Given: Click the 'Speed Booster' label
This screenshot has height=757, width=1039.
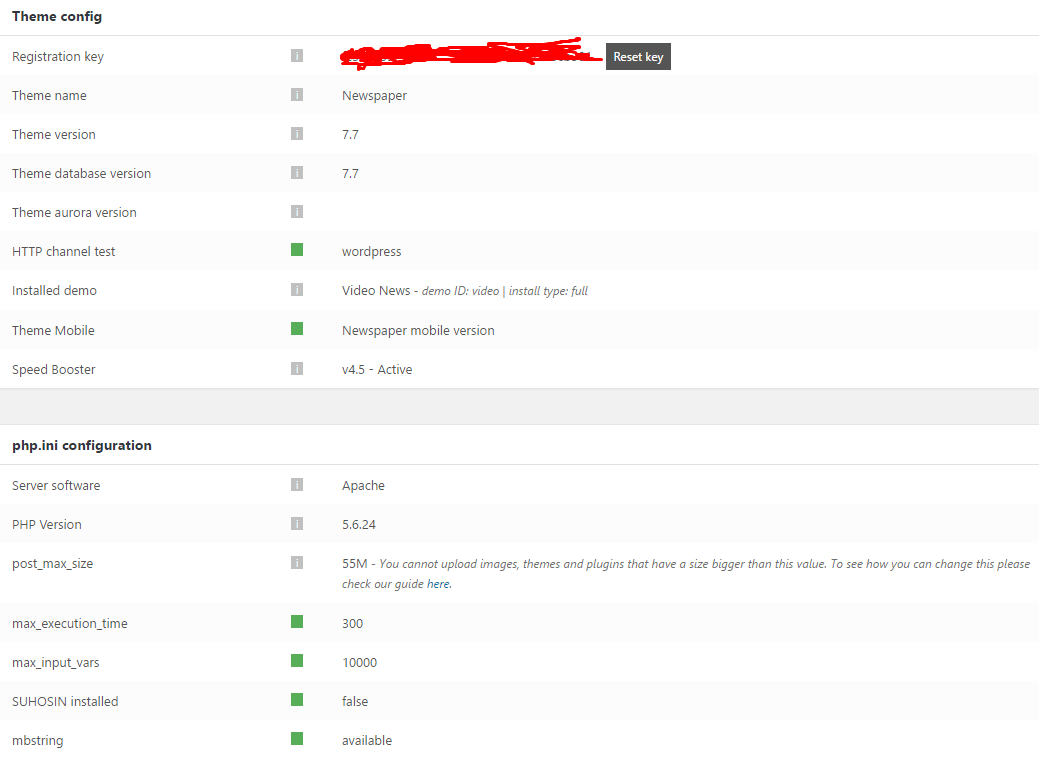Looking at the screenshot, I should [54, 370].
